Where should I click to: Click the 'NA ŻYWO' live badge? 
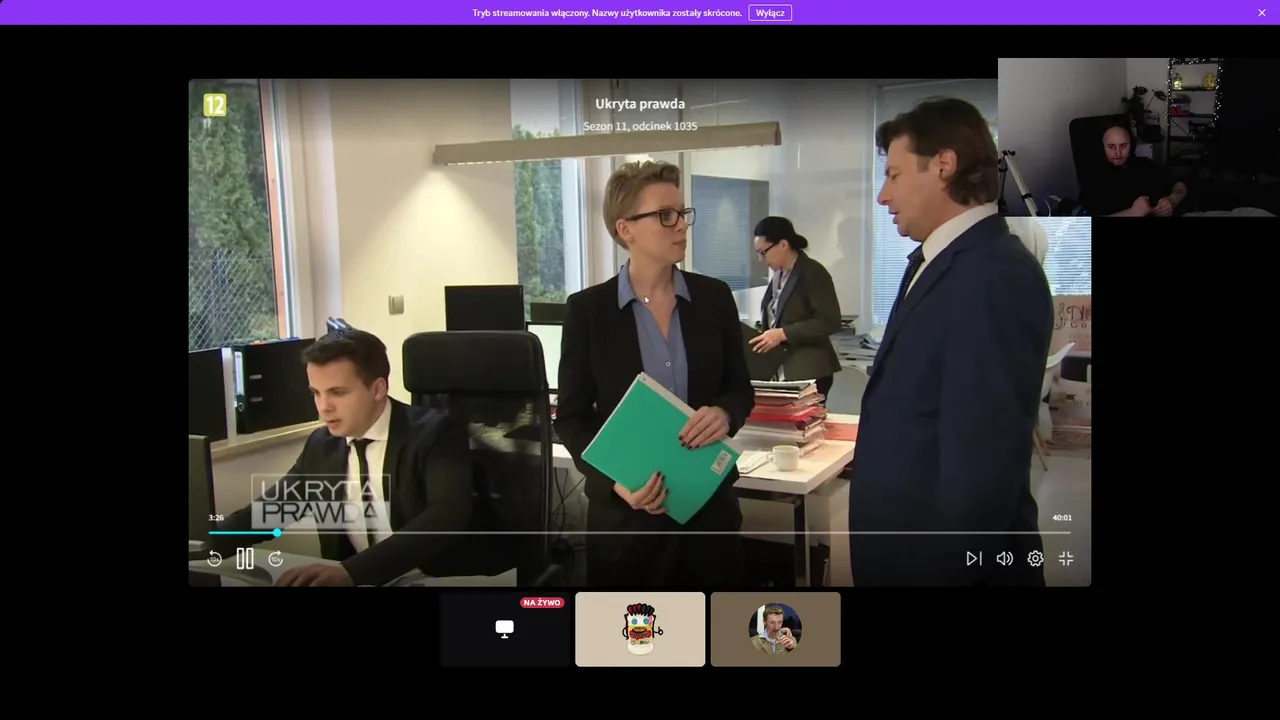[542, 603]
